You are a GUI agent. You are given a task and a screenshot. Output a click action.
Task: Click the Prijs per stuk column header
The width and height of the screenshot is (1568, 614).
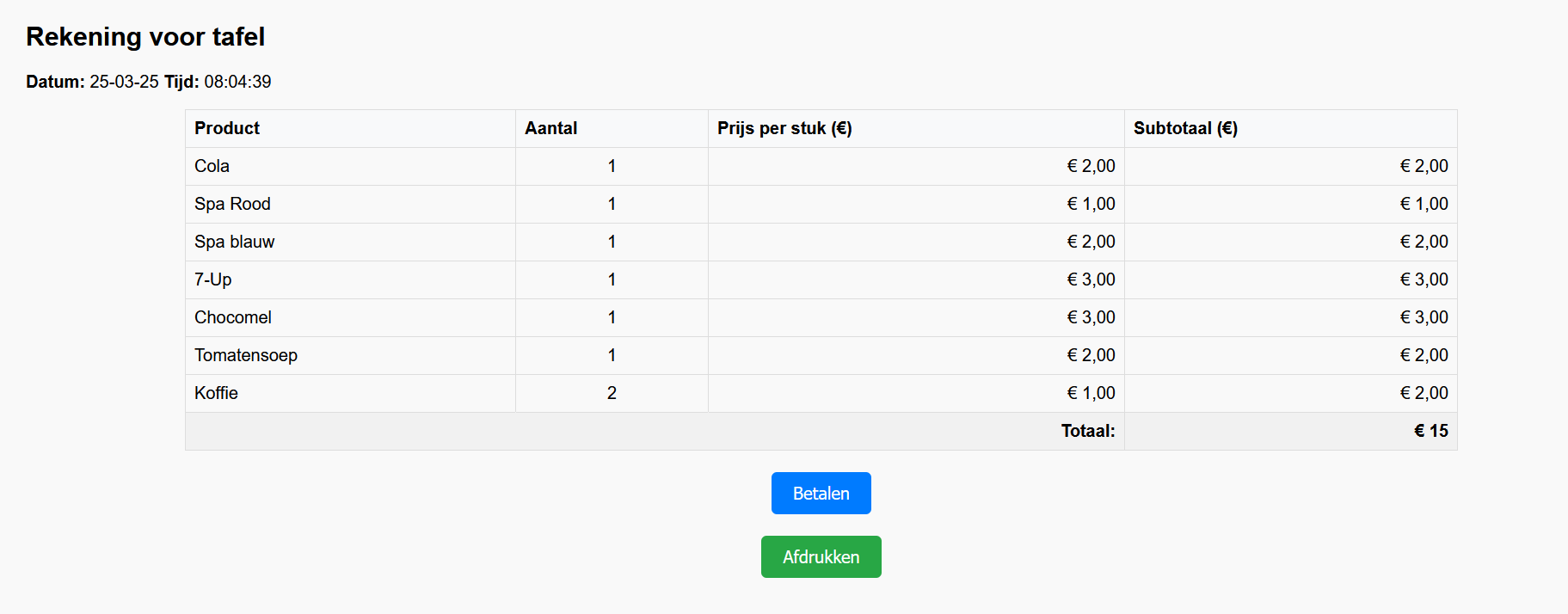784,128
